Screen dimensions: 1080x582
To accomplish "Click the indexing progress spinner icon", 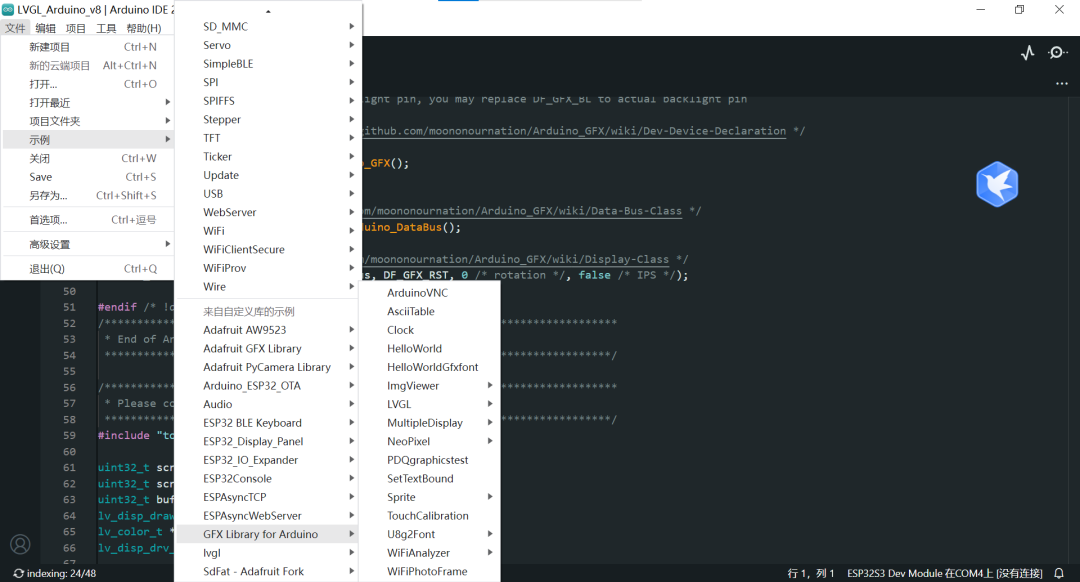I will coord(19,573).
